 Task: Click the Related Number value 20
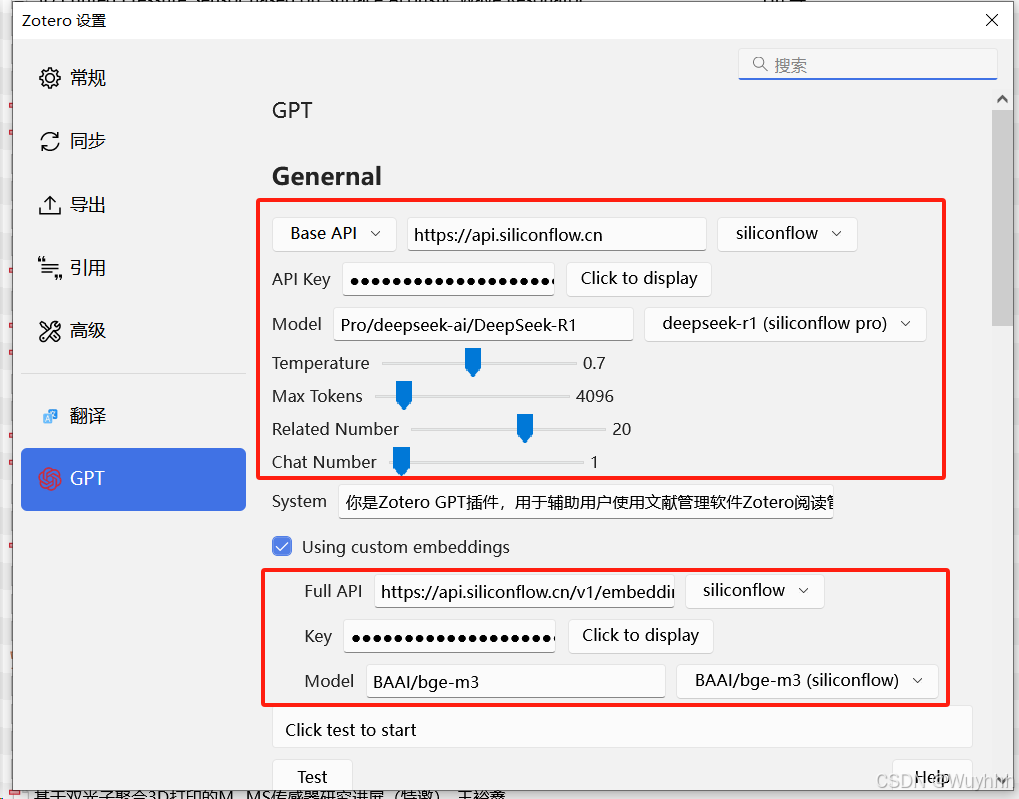pos(622,429)
